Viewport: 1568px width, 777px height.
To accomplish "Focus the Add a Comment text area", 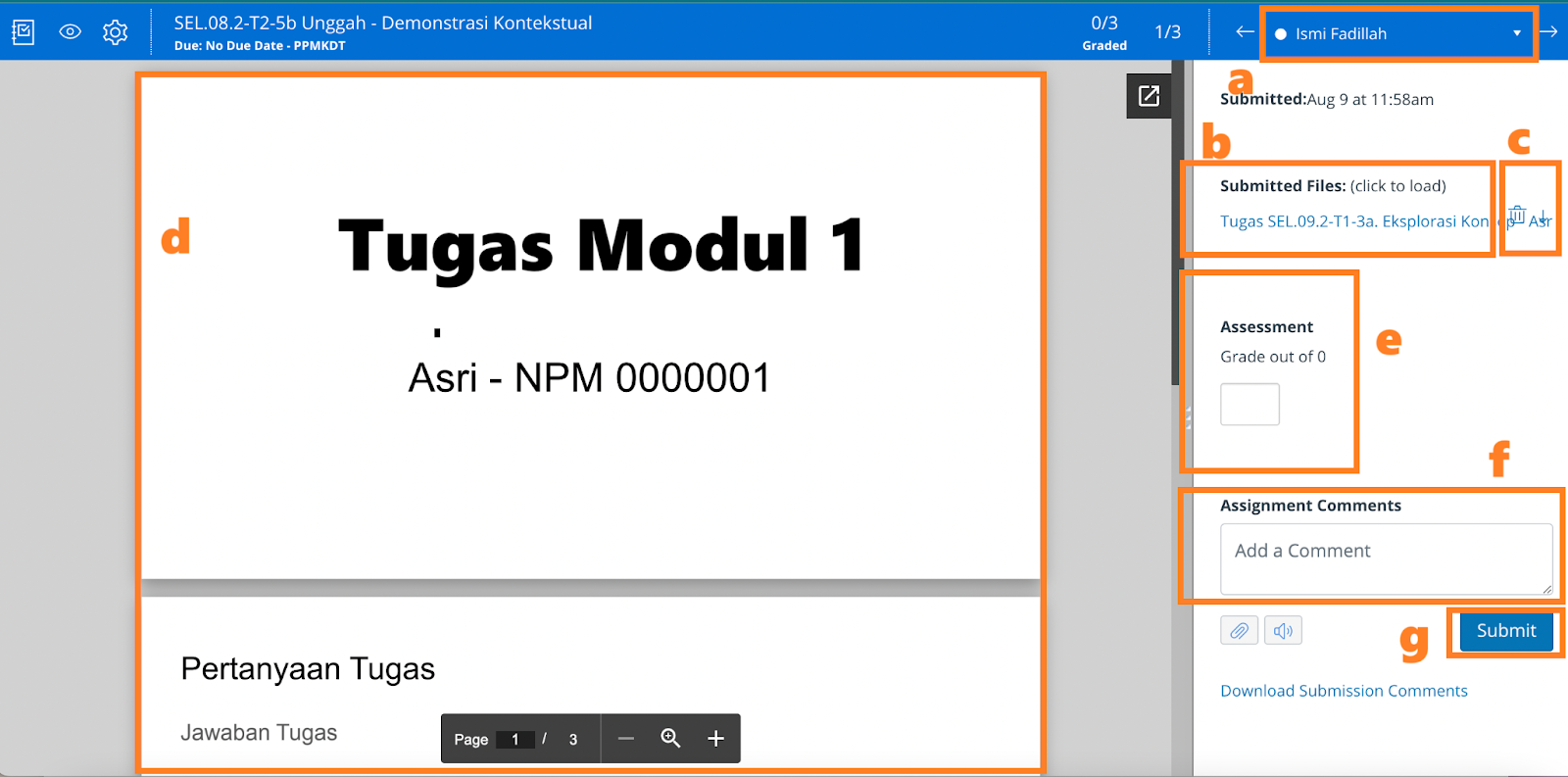I will click(1386, 558).
